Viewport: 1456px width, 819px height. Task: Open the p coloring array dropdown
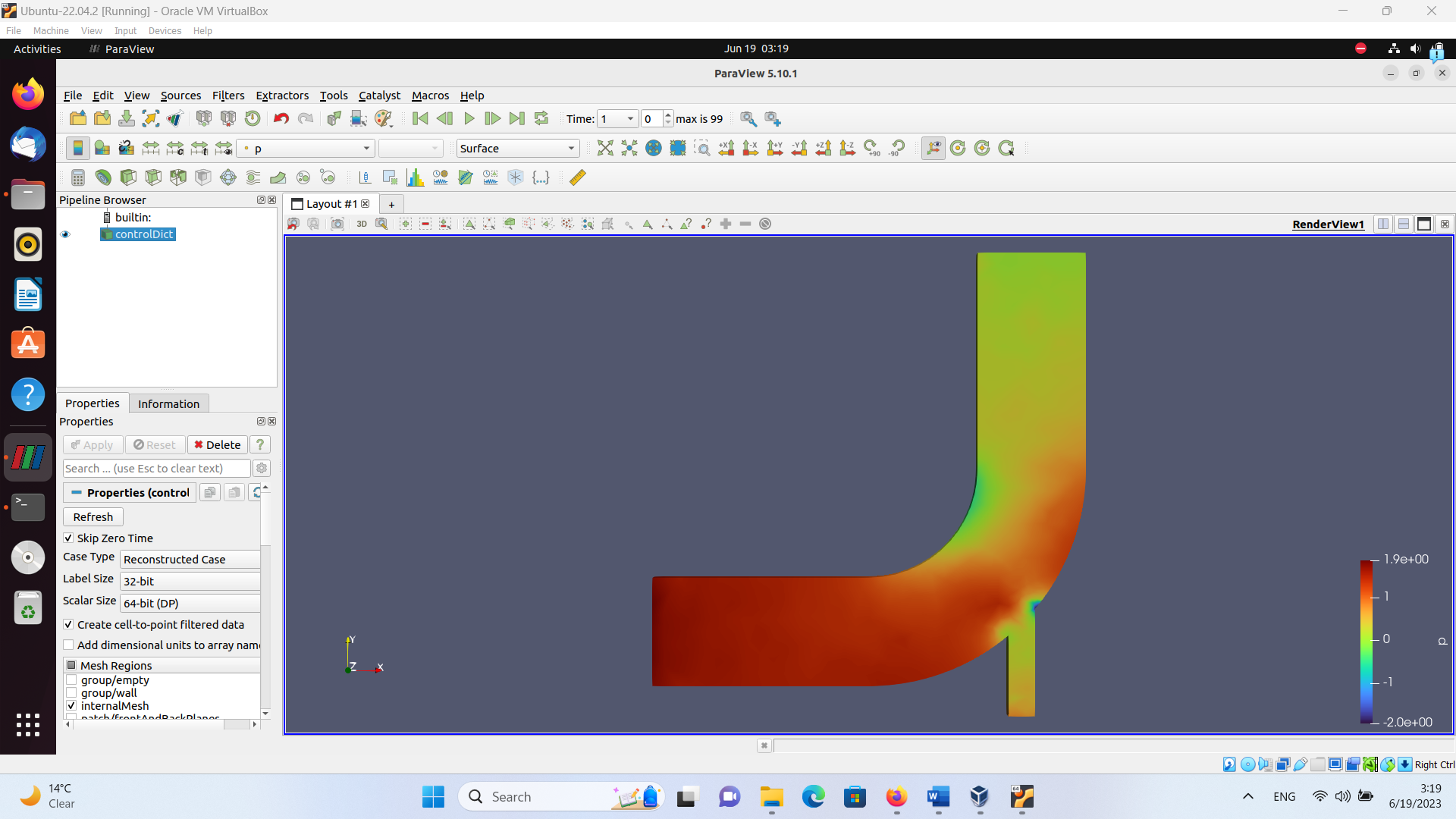[307, 149]
